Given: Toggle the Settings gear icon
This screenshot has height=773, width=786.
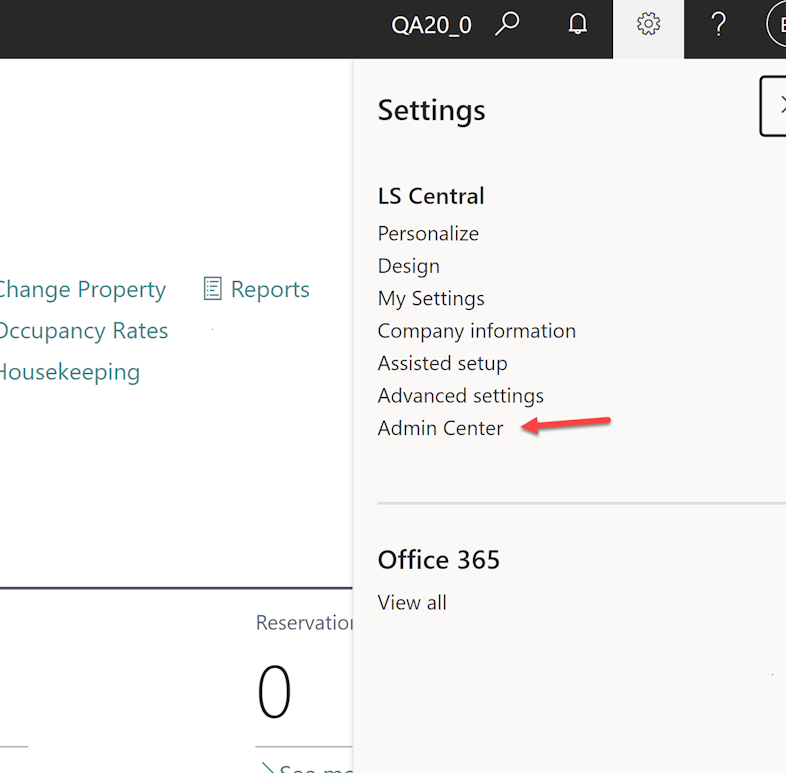Looking at the screenshot, I should 648,25.
